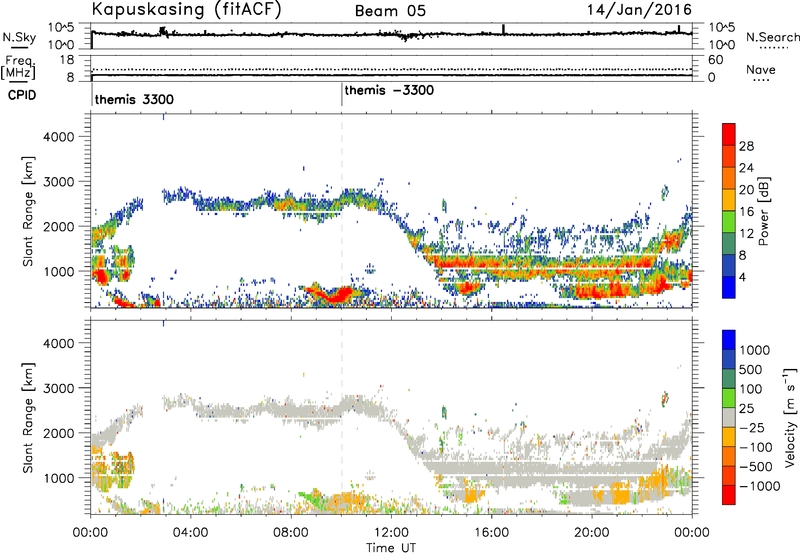Pick the gray segment of velocity colorbar

pos(729,417)
